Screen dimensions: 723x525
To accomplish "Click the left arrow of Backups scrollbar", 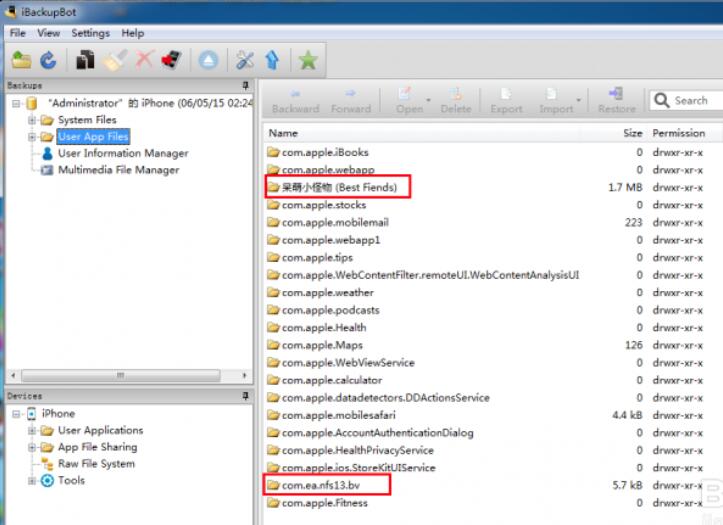I will [13, 376].
